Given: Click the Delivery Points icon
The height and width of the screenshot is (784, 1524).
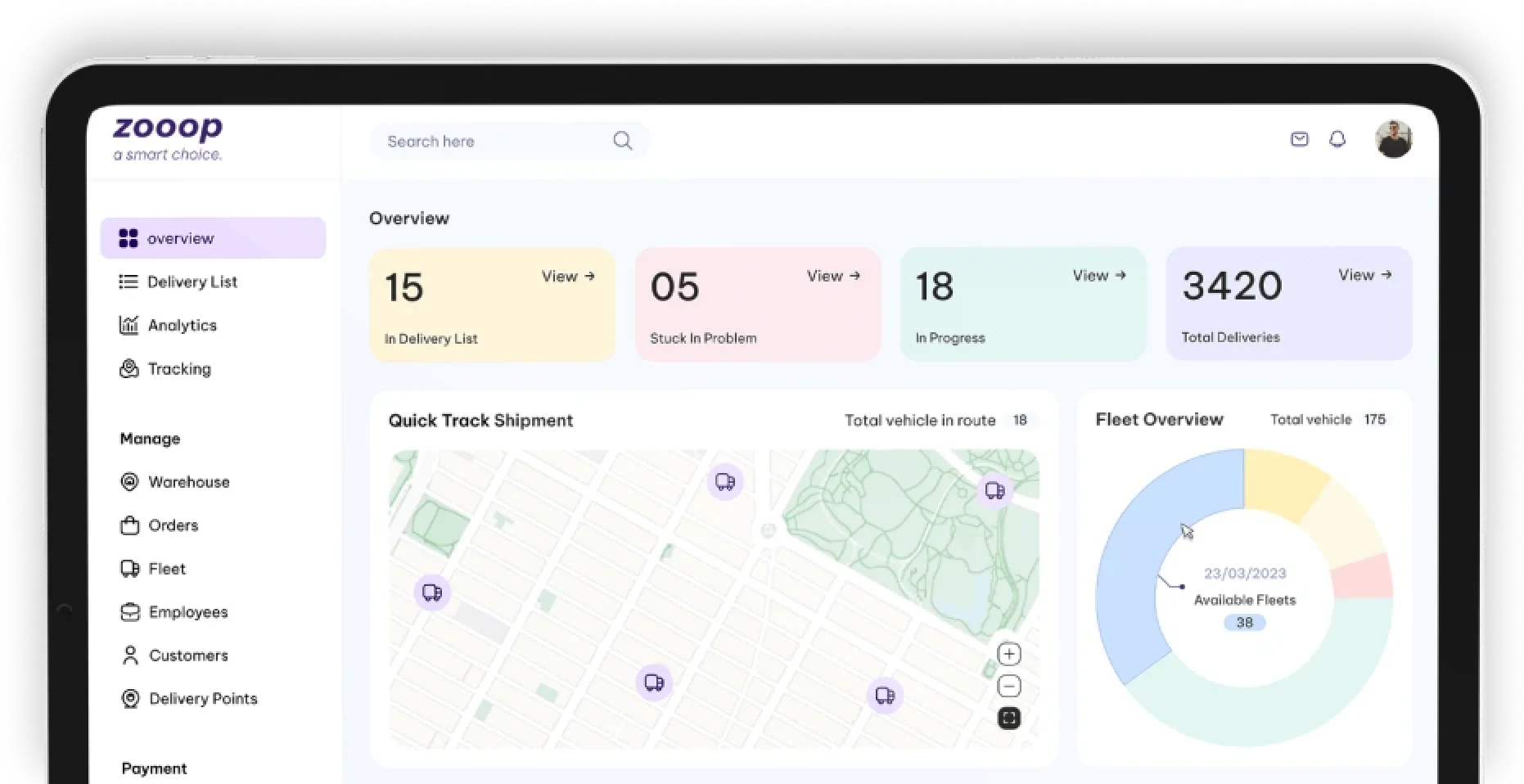Looking at the screenshot, I should (129, 698).
